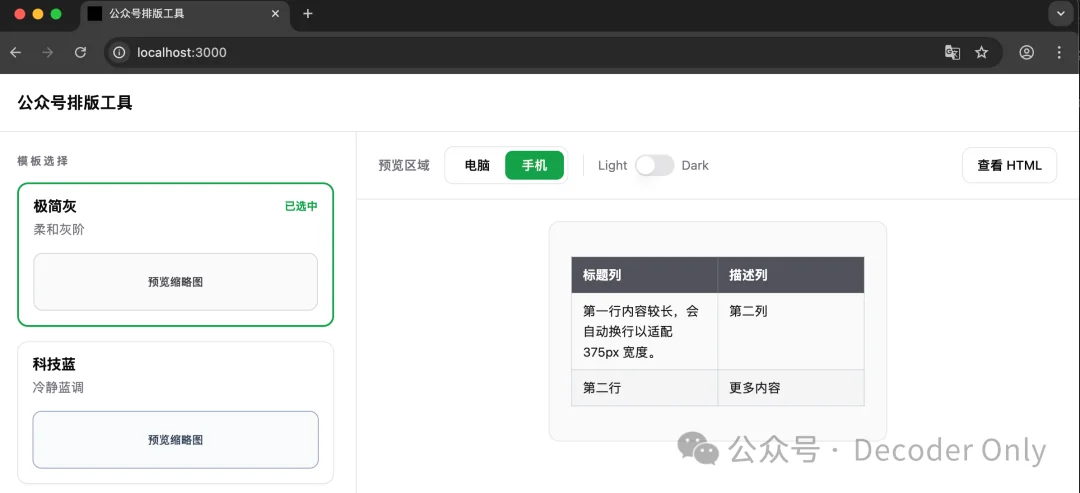Image resolution: width=1080 pixels, height=493 pixels.
Task: Go back with browser back arrow
Action: [15, 52]
